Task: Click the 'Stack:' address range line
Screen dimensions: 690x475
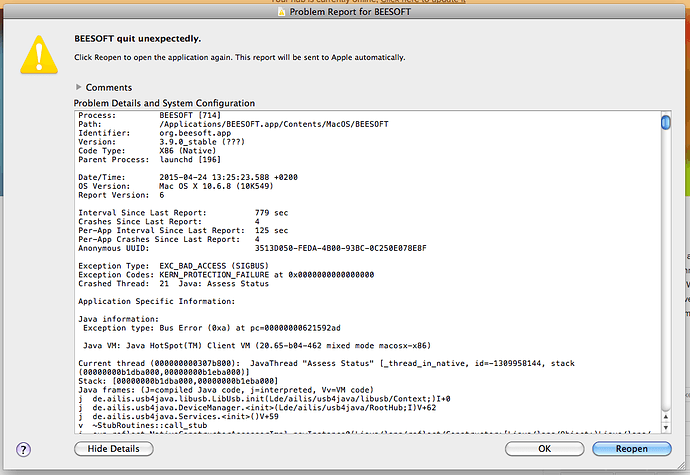Action: tap(178, 381)
